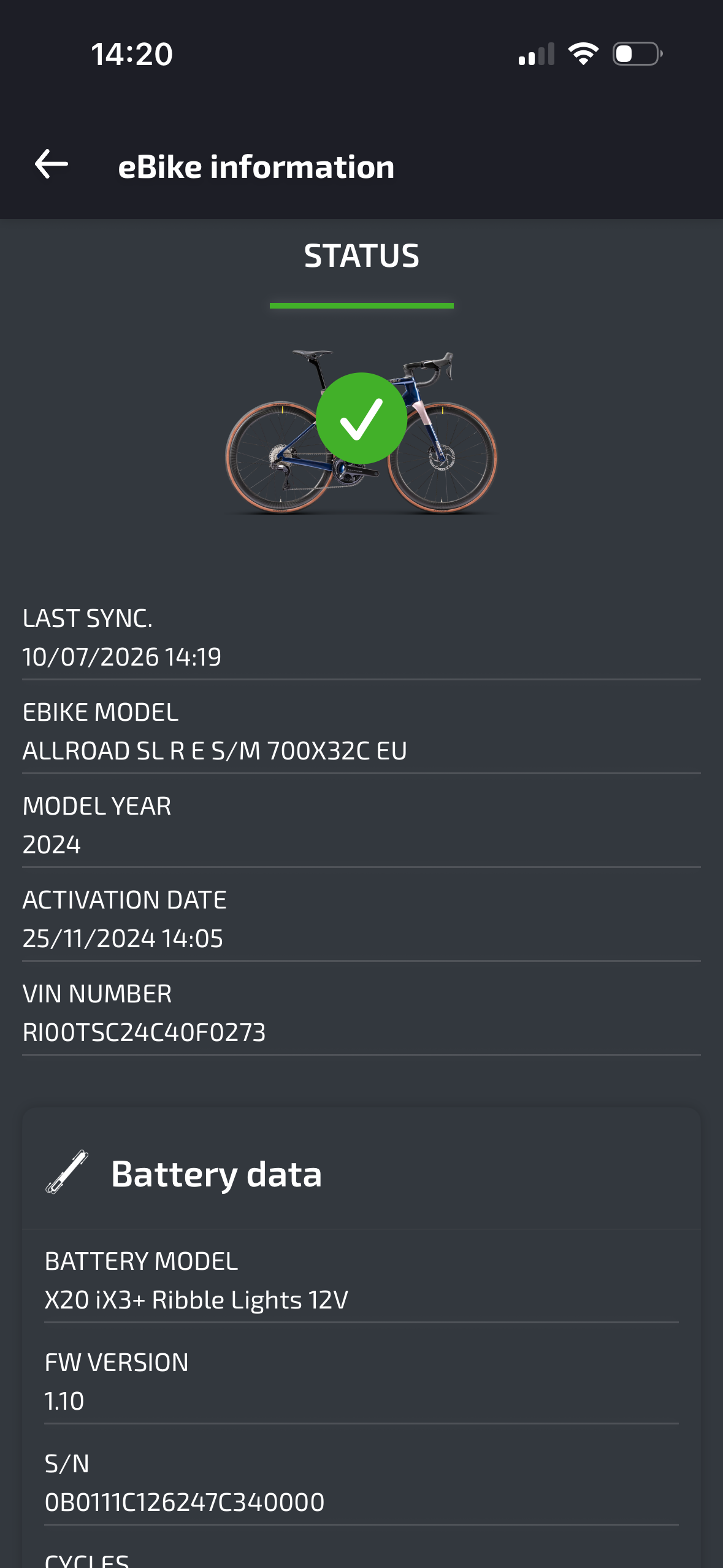Select the VIN NUMBER RI00TSC24C40F0273 text

144,1032
